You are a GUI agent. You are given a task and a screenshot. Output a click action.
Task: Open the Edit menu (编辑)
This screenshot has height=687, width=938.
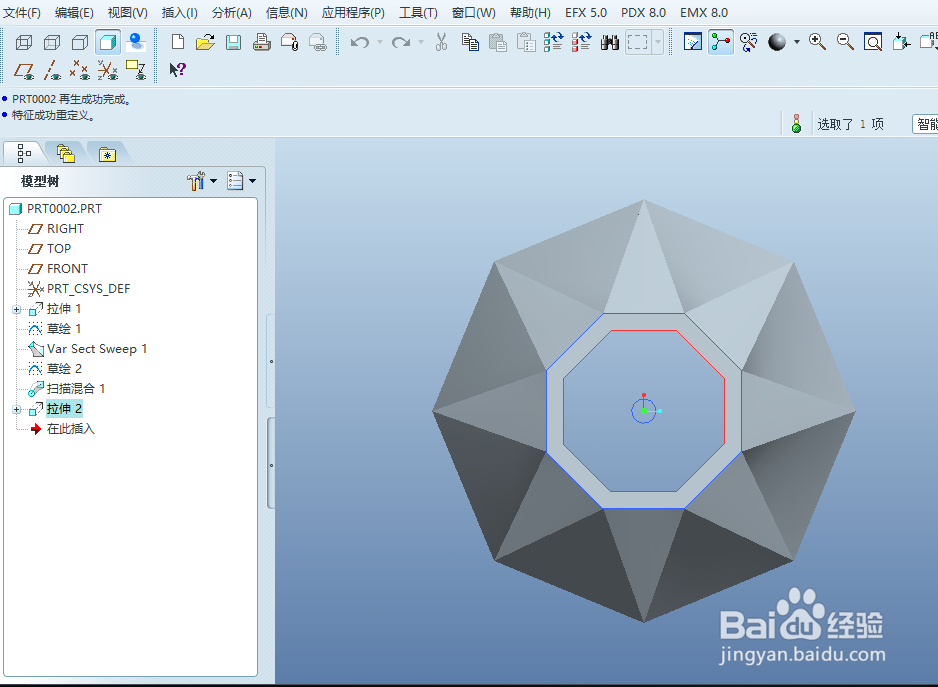pyautogui.click(x=74, y=13)
